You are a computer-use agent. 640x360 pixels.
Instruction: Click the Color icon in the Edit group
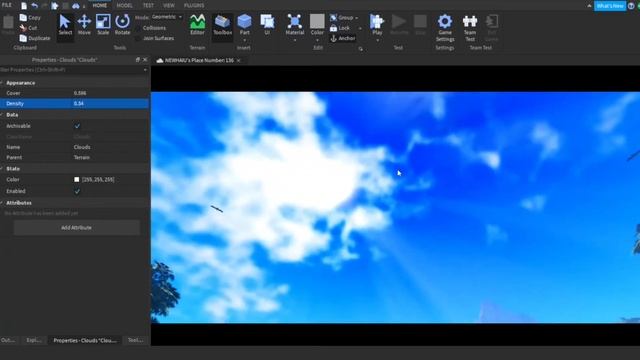coord(317,22)
